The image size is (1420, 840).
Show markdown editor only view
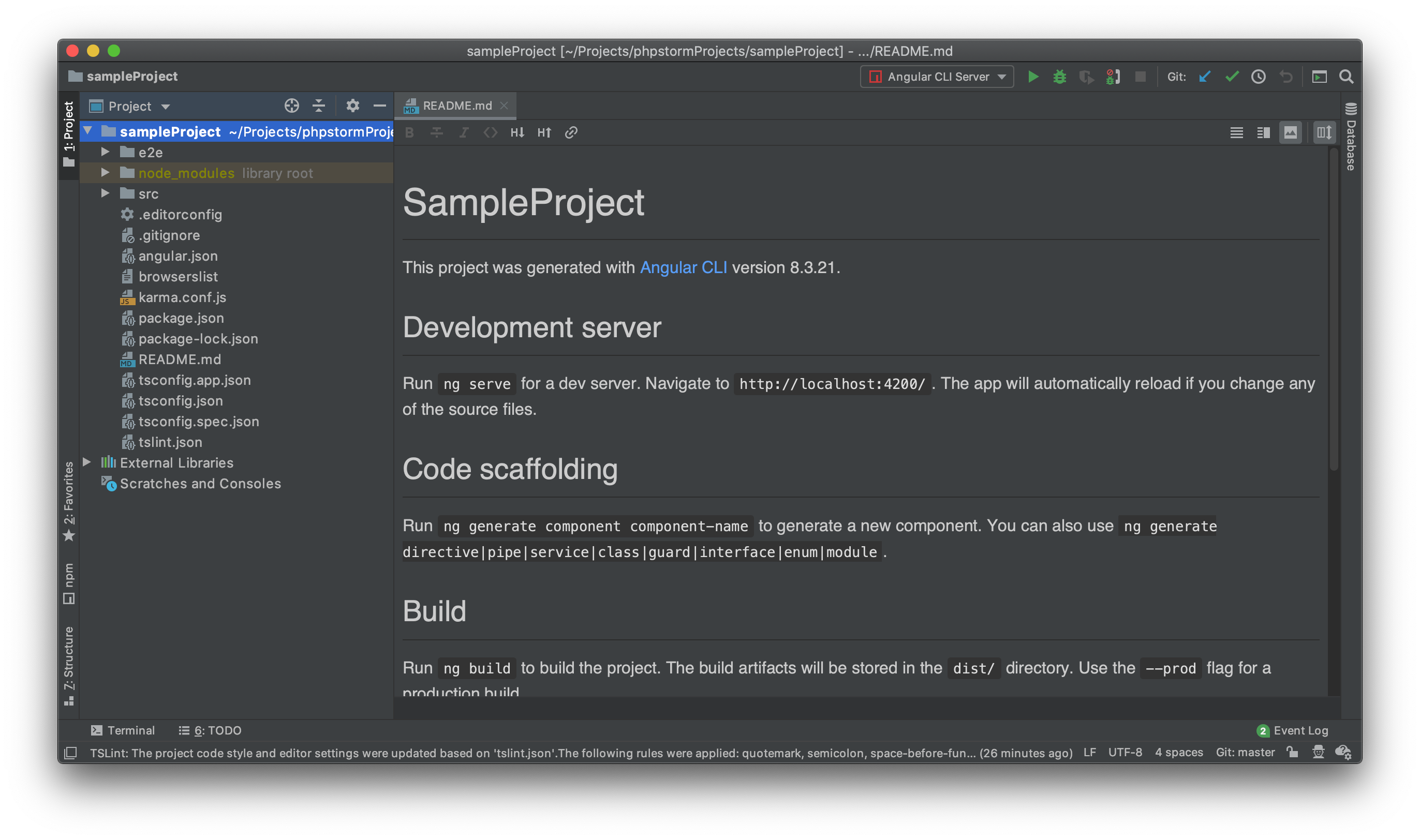[x=1236, y=132]
